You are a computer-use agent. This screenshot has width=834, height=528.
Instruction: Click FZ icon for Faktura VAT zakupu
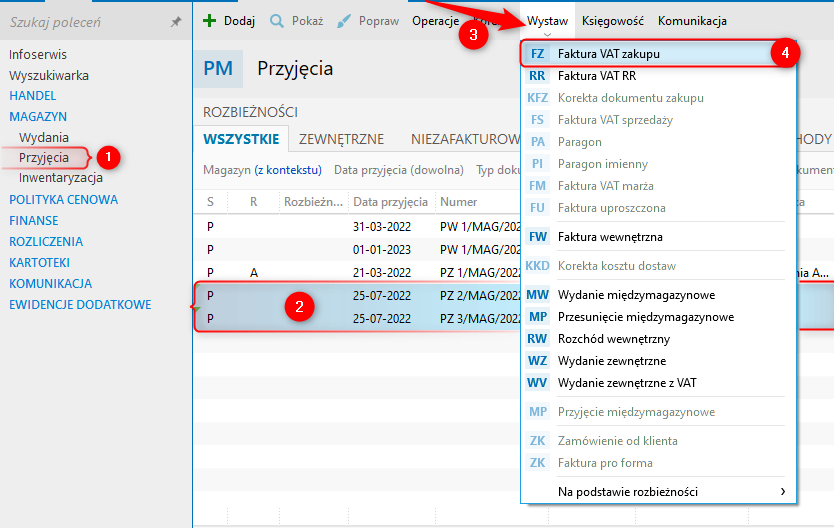537,54
